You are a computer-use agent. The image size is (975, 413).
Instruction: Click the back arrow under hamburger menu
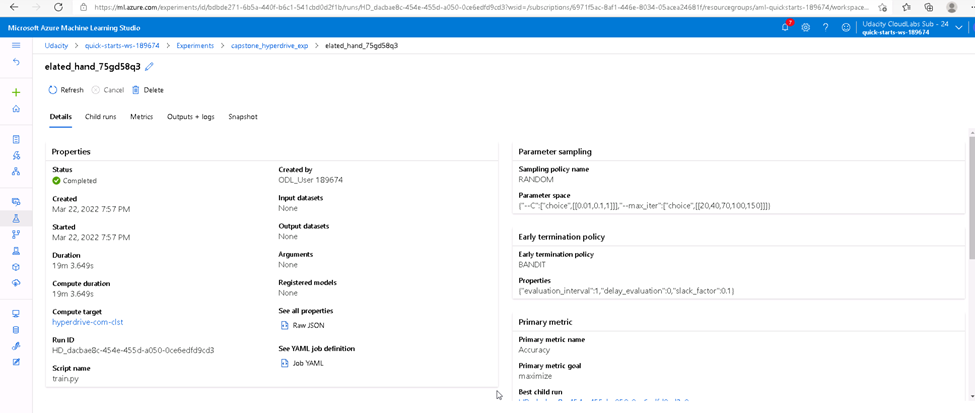(x=16, y=62)
